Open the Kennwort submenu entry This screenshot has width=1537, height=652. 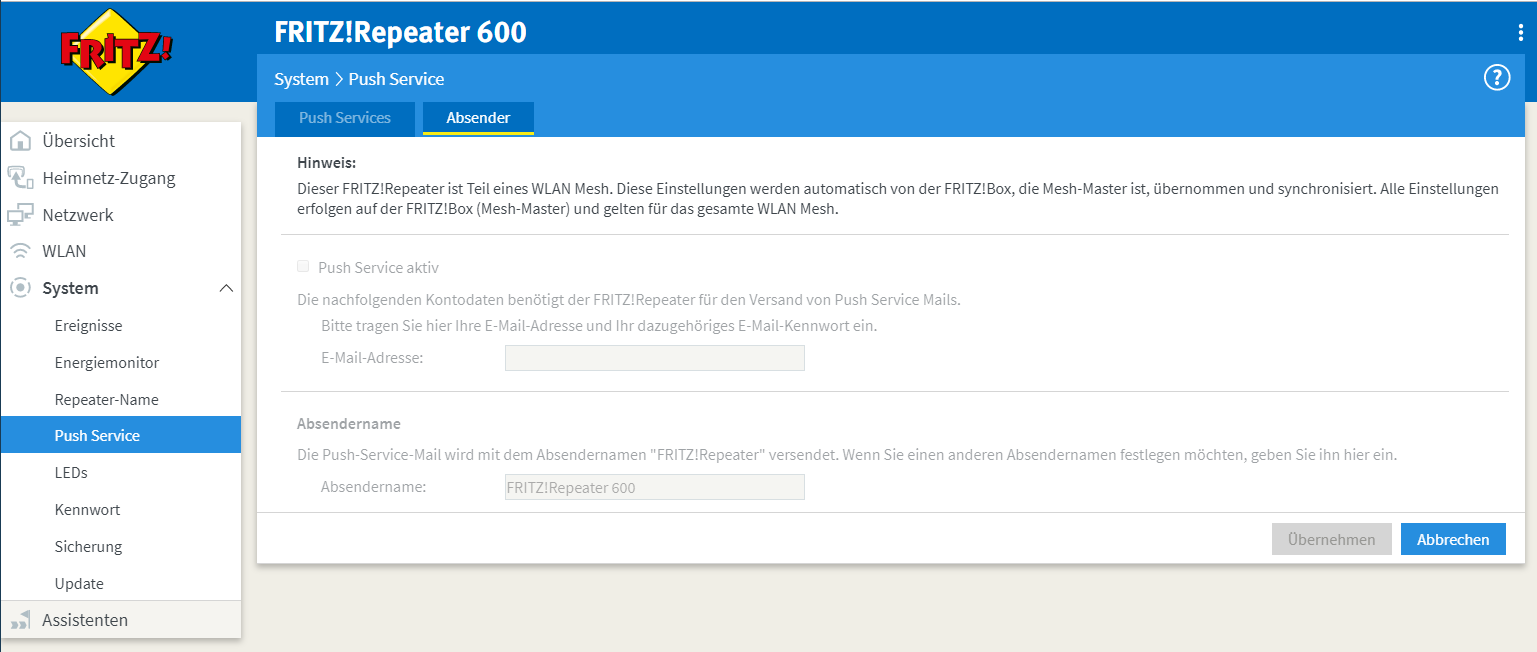click(x=87, y=510)
